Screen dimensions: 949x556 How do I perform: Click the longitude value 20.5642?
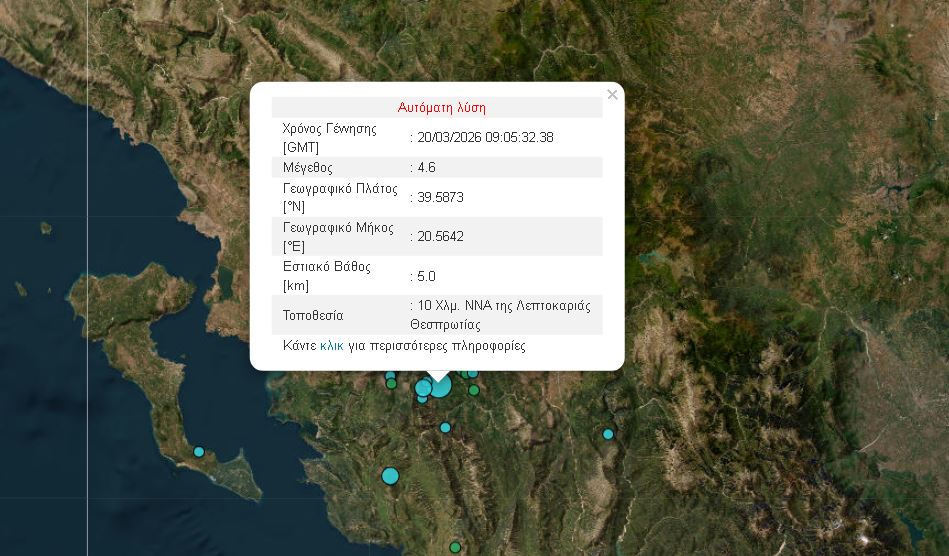pyautogui.click(x=440, y=237)
